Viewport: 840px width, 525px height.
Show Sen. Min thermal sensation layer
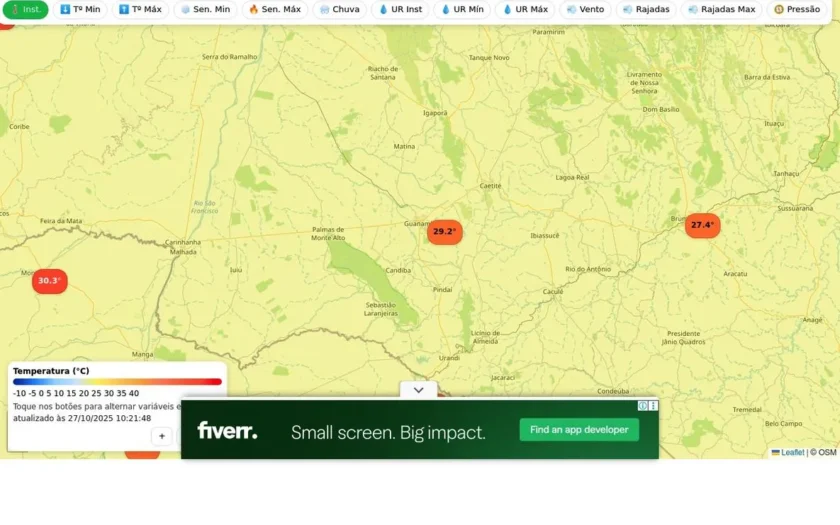tap(205, 9)
